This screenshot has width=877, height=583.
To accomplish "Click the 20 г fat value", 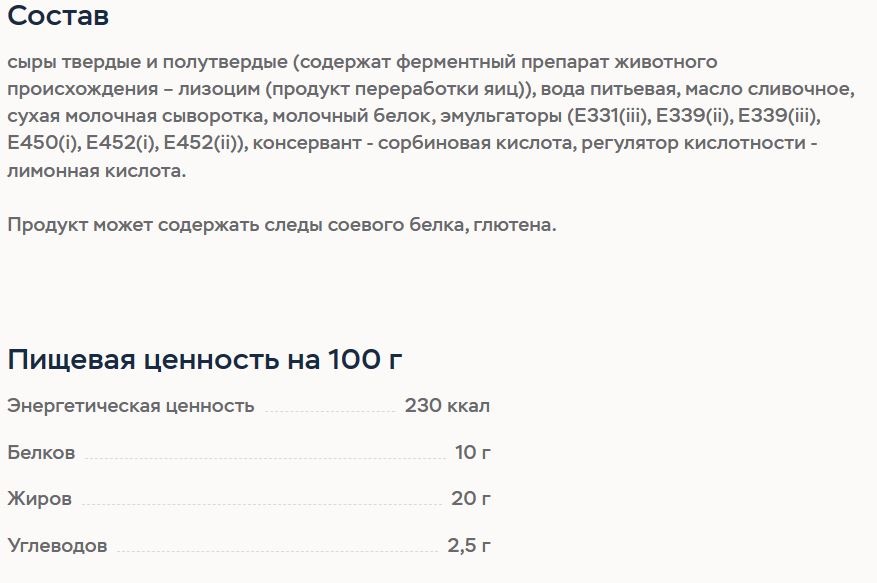I will [471, 498].
